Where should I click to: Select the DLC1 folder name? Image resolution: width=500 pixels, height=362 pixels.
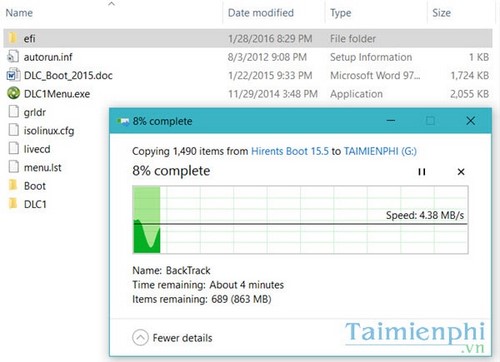coord(35,204)
